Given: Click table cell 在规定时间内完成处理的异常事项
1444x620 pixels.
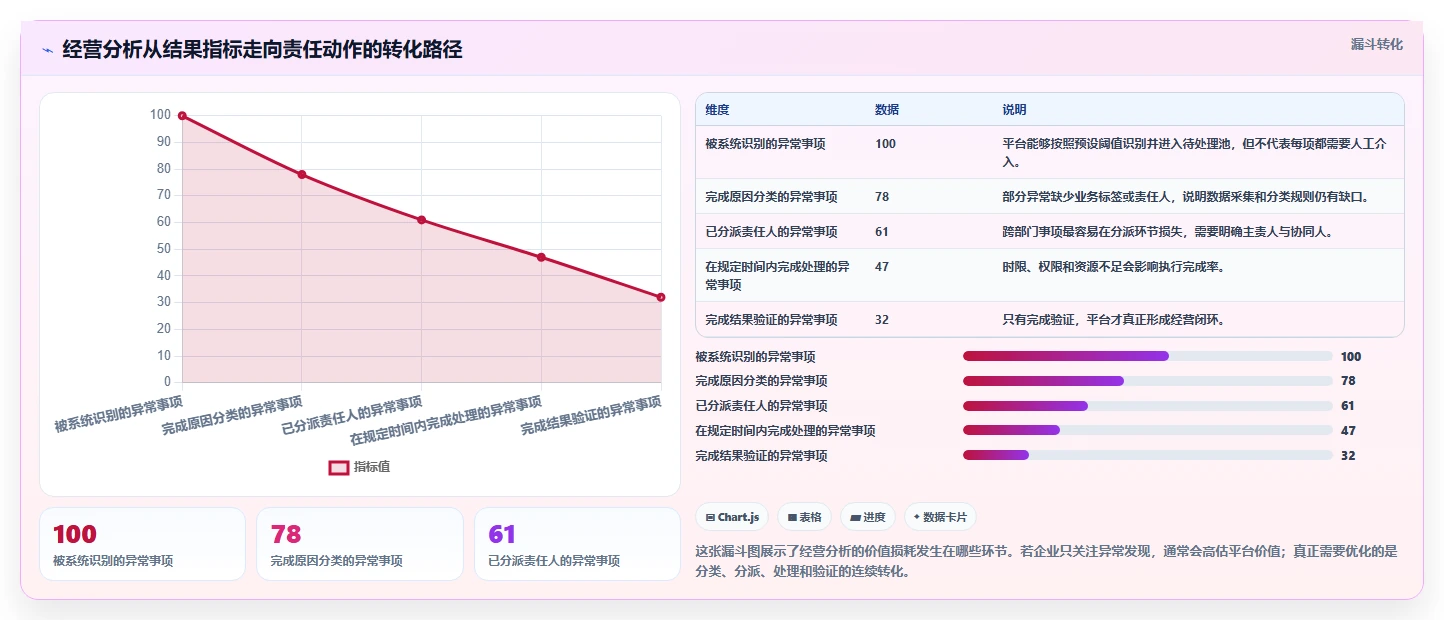Looking at the screenshot, I should [777, 276].
